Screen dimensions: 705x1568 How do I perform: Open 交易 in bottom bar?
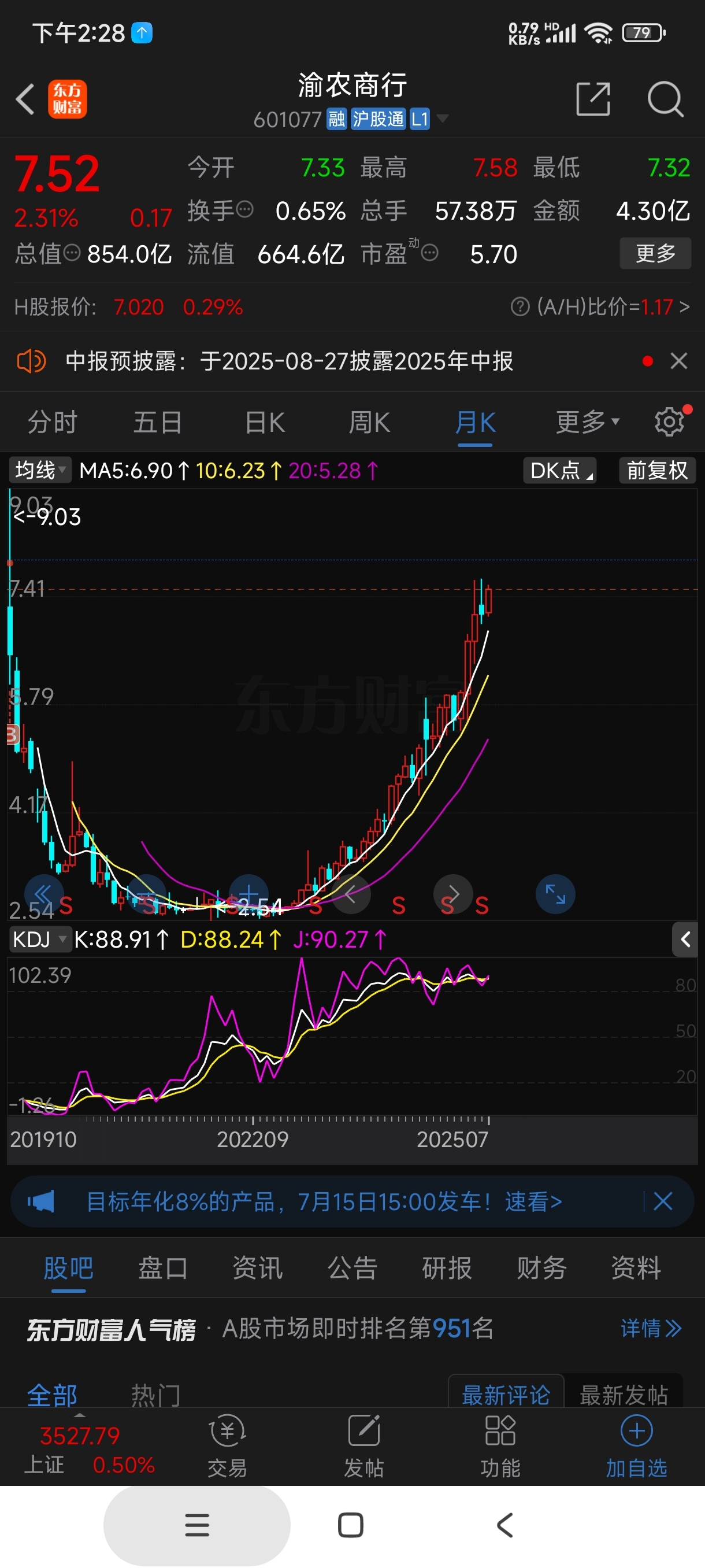click(x=228, y=1446)
